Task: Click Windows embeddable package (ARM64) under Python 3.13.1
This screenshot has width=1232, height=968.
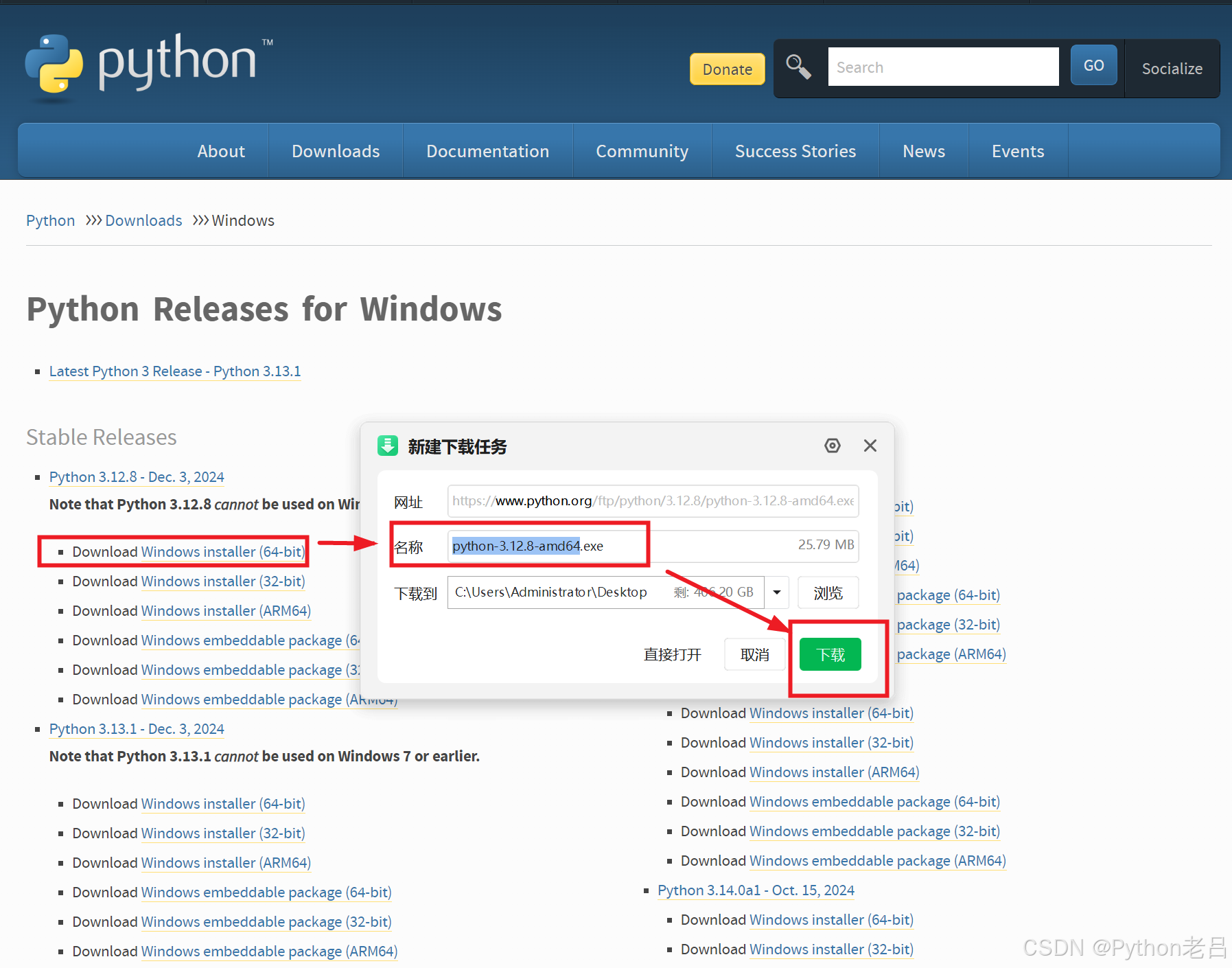Action: (x=269, y=952)
